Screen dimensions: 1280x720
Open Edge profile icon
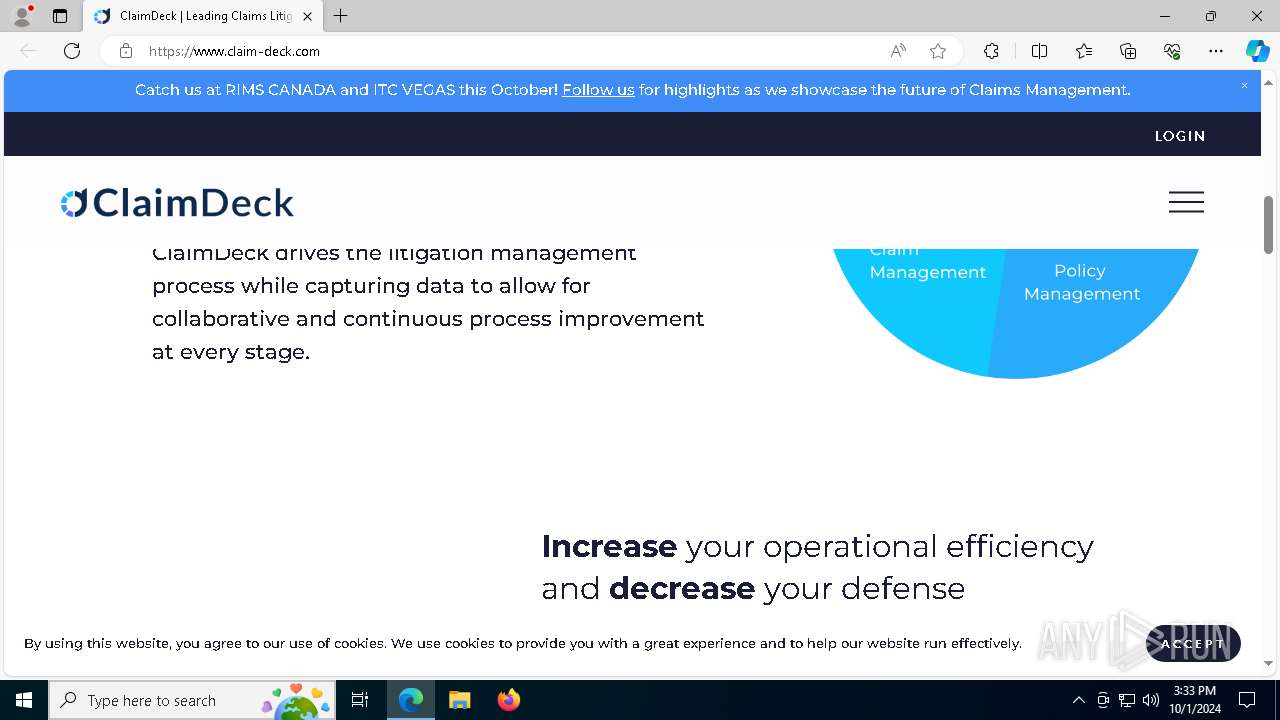point(22,16)
